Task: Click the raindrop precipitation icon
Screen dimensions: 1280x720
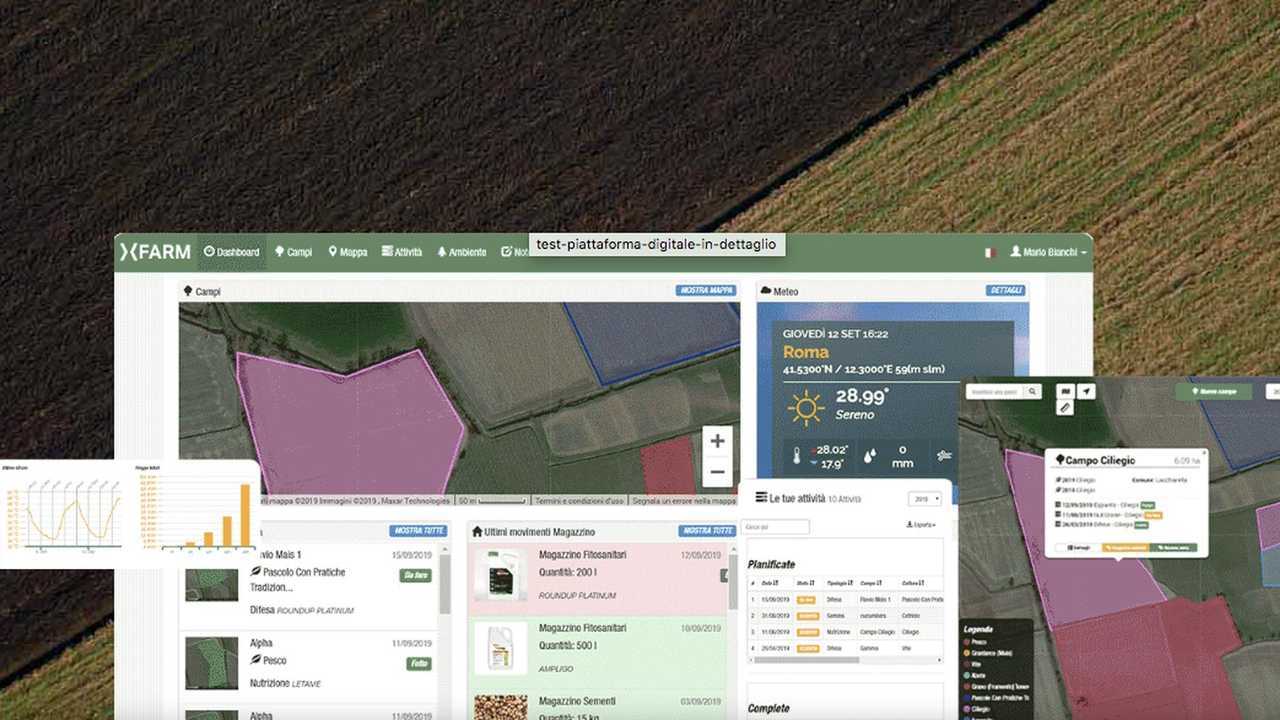Action: click(871, 455)
